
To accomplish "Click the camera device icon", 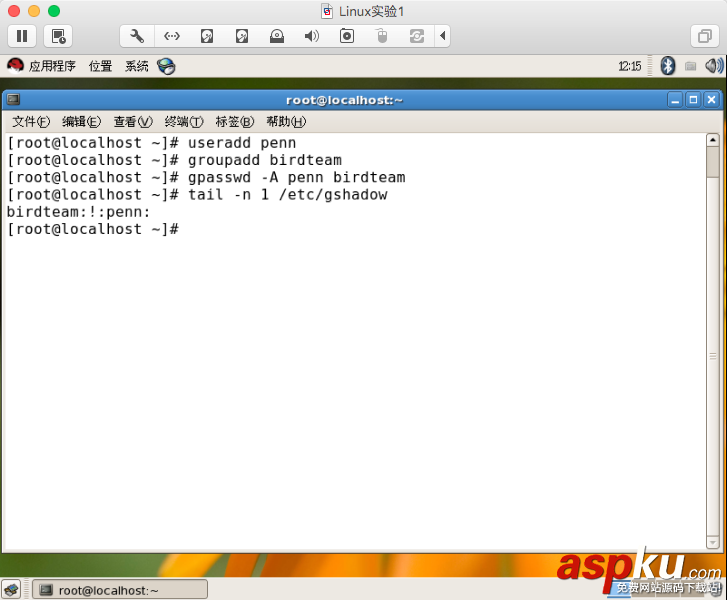I will point(347,36).
